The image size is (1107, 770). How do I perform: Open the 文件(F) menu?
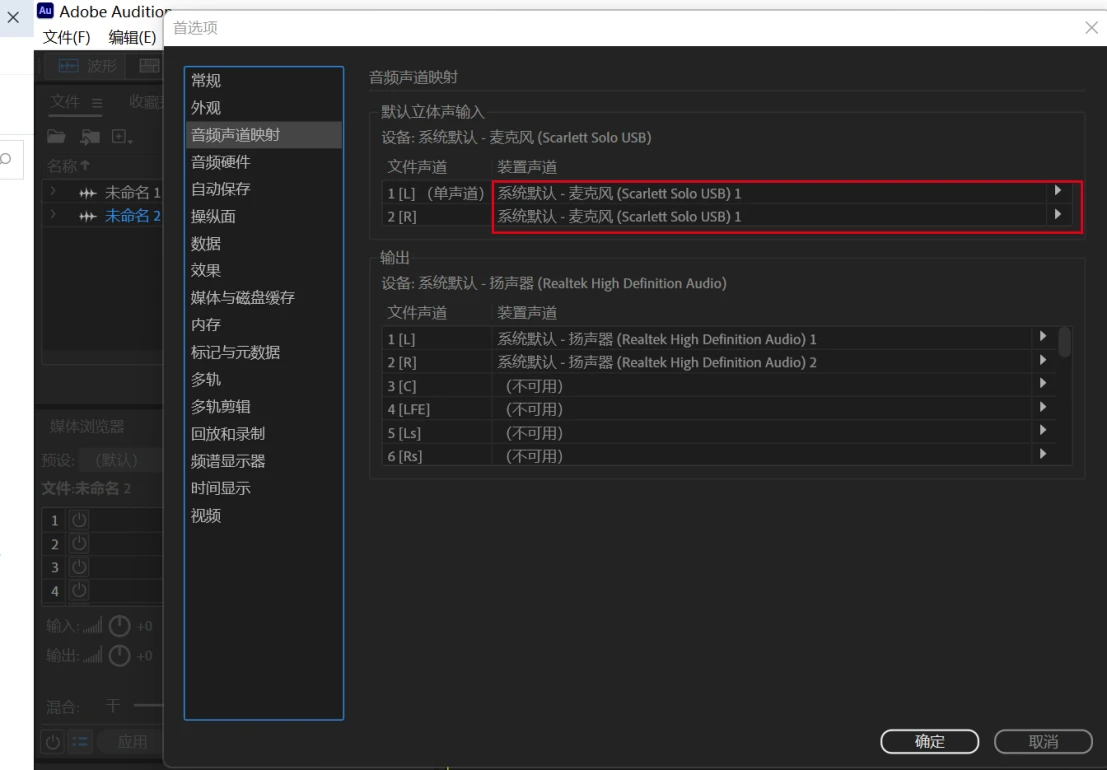click(66, 37)
